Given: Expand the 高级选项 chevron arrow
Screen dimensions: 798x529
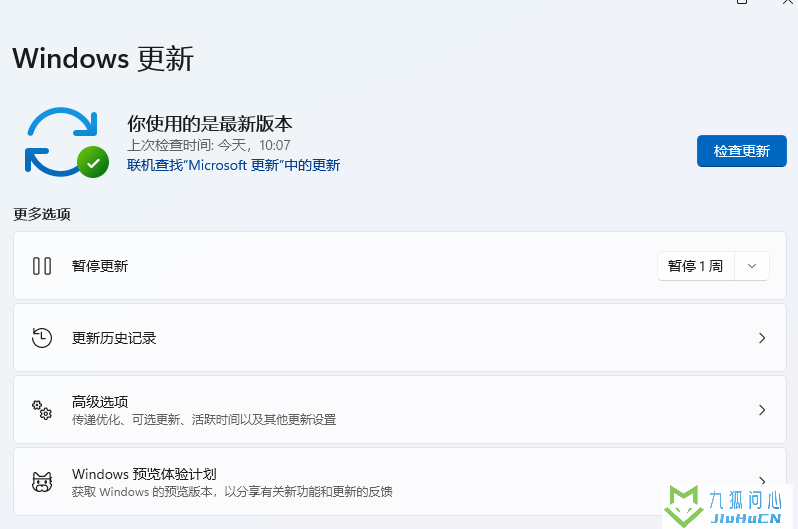Looking at the screenshot, I should pos(762,410).
